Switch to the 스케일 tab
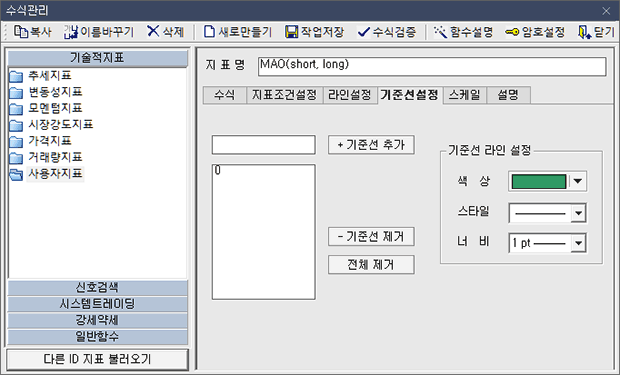Image resolution: width=620 pixels, height=375 pixels. coord(465,95)
